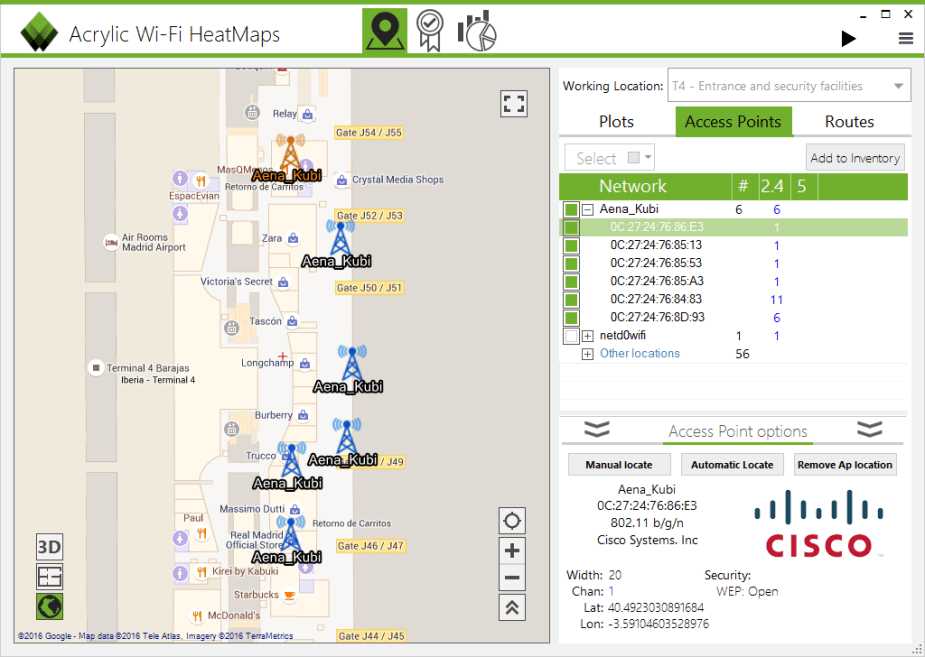The height and width of the screenshot is (657, 925).
Task: Toggle checkbox for 0C:27:24:76:85:13
Action: point(571,246)
